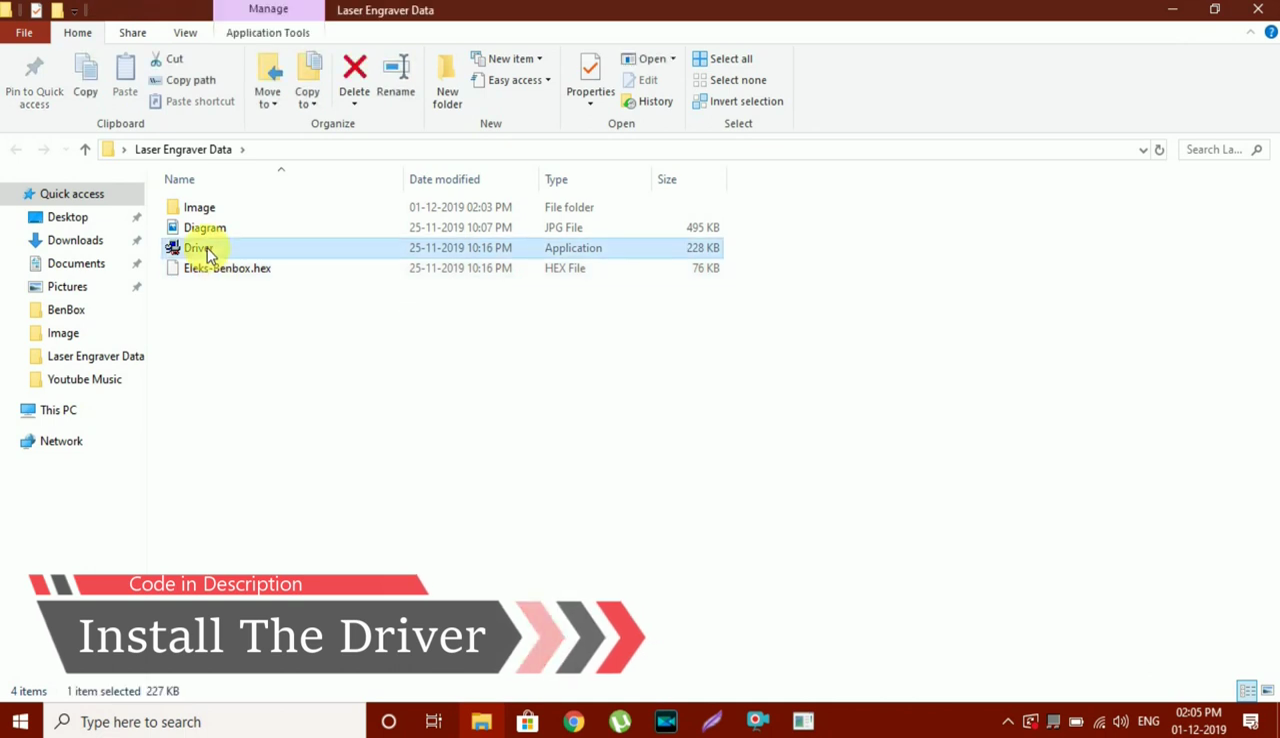Switch to details view icon
1280x738 pixels.
tap(1247, 691)
